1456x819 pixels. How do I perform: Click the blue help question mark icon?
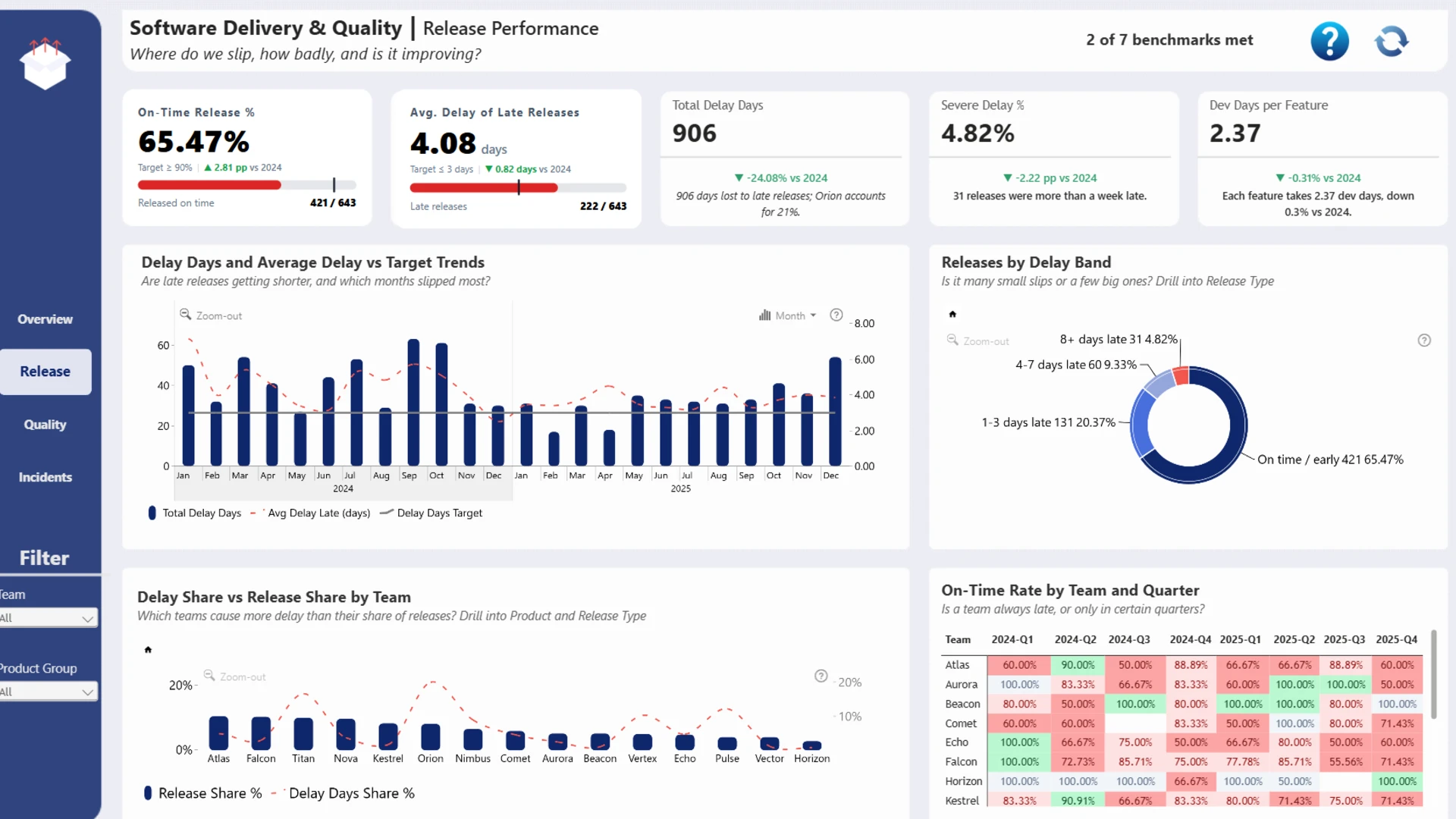1329,41
